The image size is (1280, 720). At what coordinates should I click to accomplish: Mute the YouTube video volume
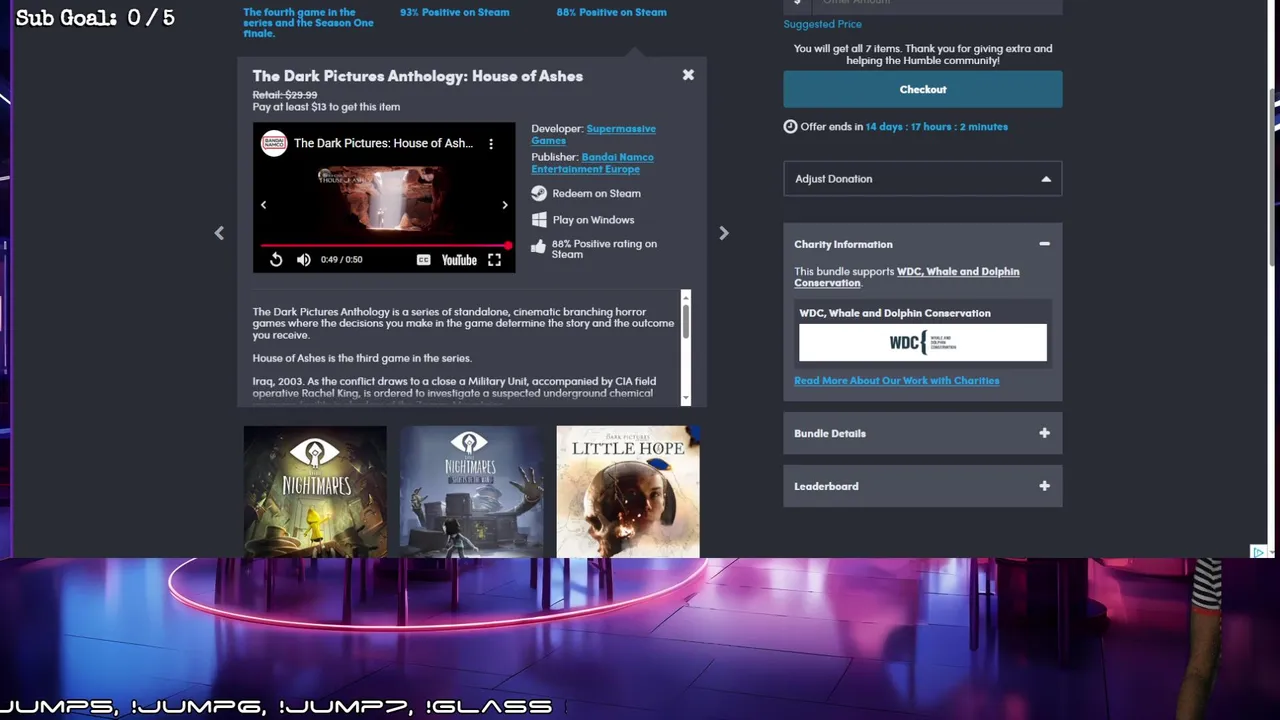point(304,260)
